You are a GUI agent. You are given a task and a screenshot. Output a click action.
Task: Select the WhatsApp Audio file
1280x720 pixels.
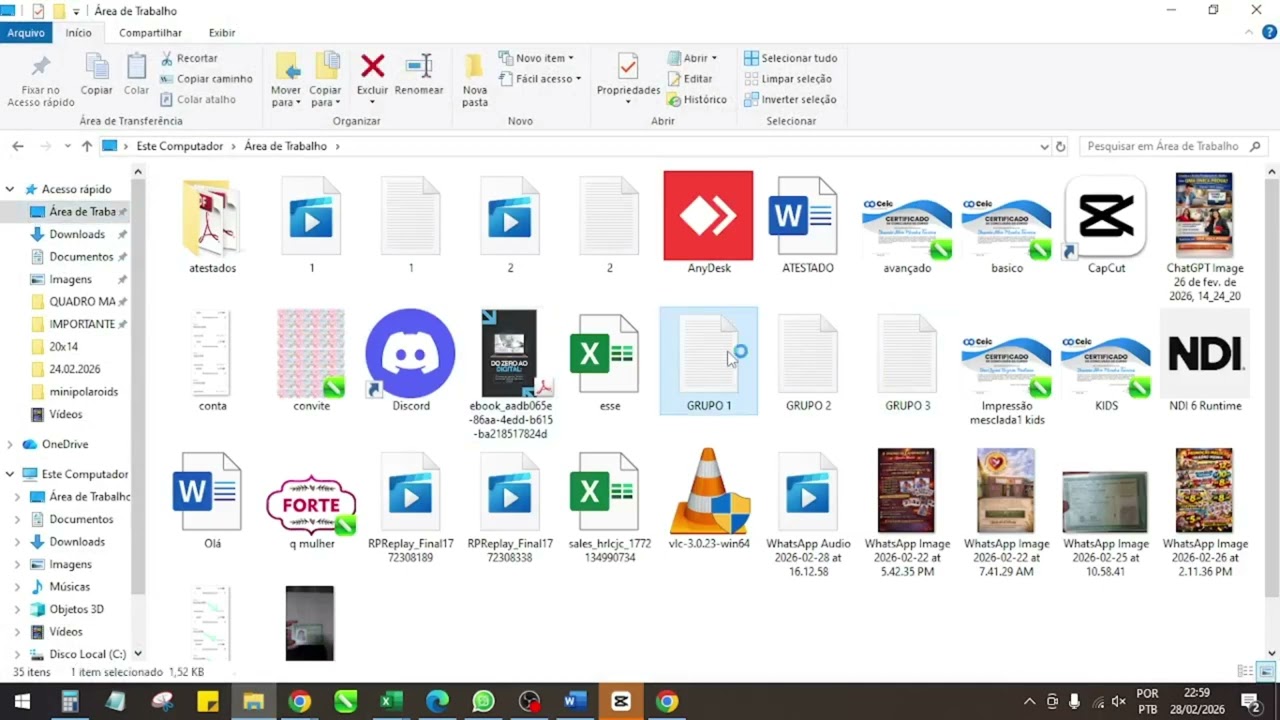808,491
